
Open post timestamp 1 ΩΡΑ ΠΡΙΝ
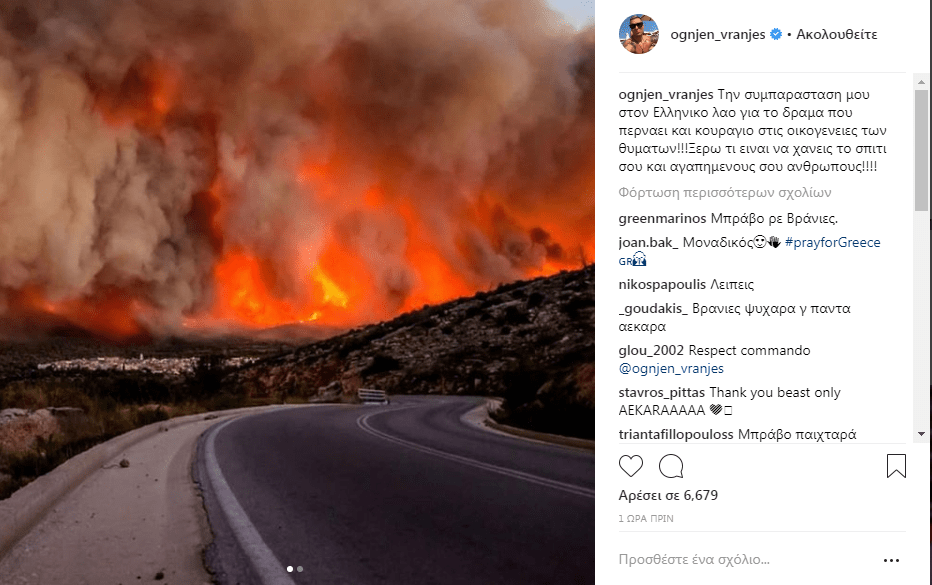646,518
